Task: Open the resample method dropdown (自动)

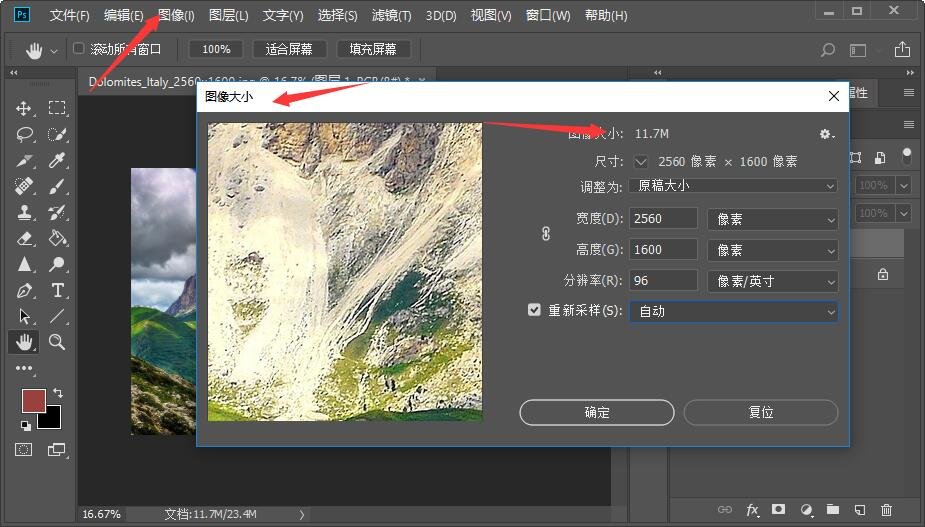Action: (x=733, y=312)
